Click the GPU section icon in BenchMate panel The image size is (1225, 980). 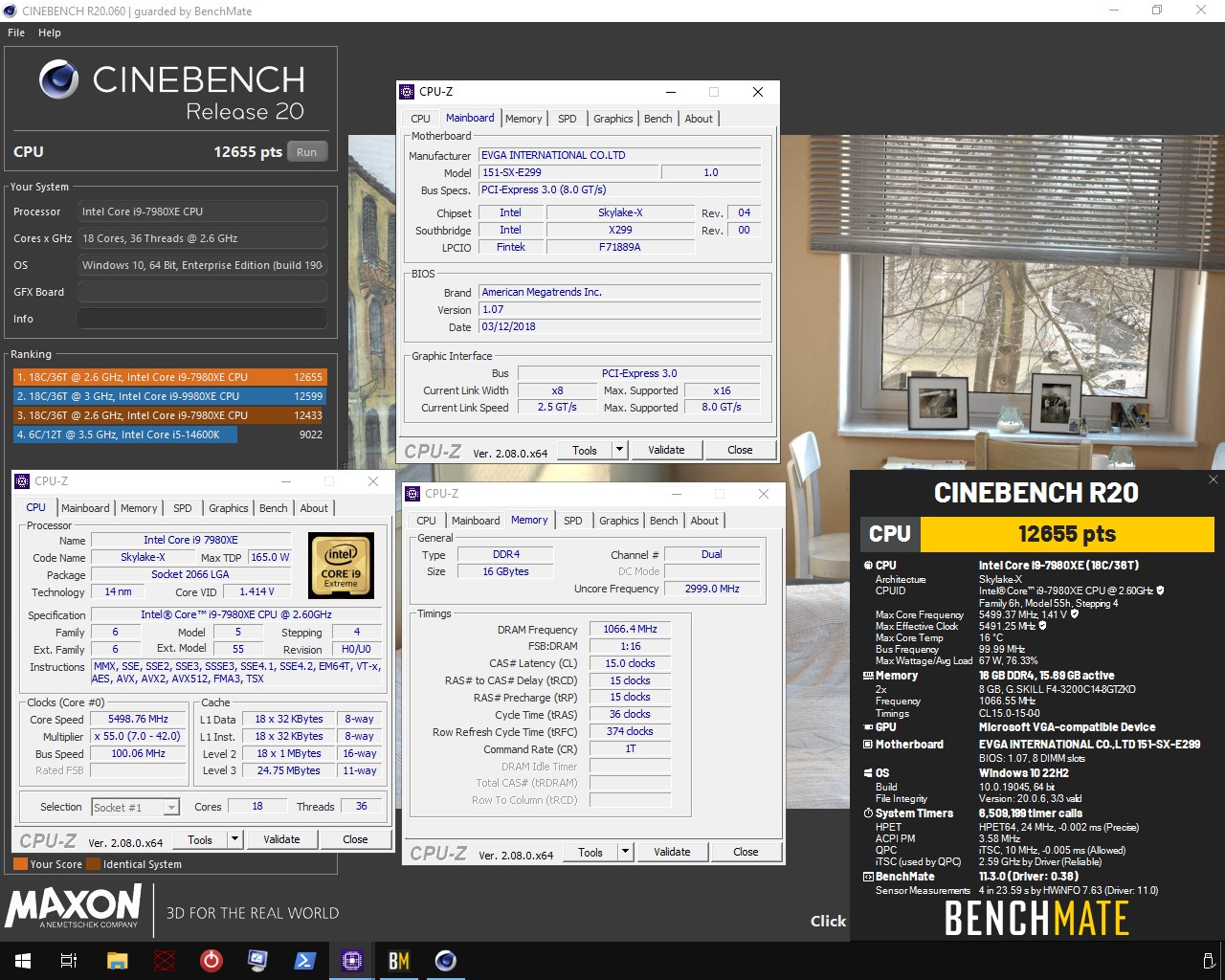point(867,727)
